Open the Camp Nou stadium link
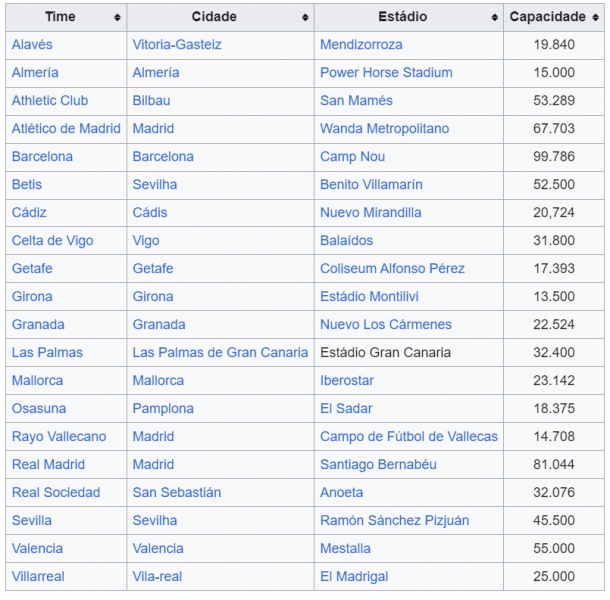This screenshot has width=610, height=600. click(352, 157)
